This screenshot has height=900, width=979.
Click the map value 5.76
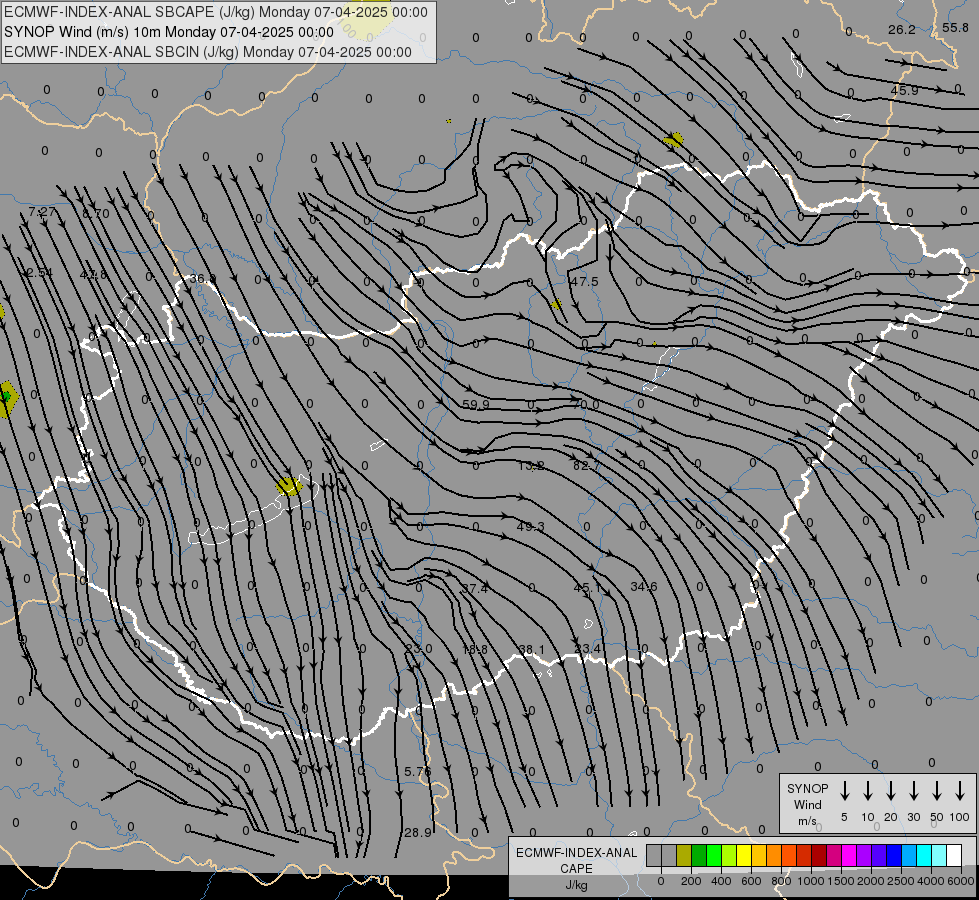point(418,772)
